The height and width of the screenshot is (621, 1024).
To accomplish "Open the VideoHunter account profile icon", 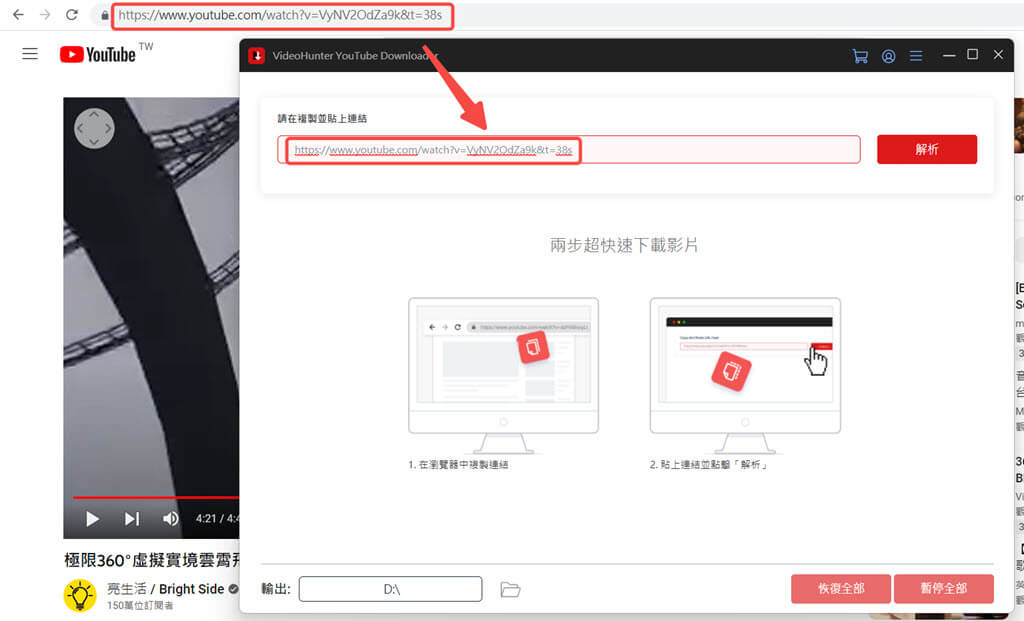I will point(888,56).
